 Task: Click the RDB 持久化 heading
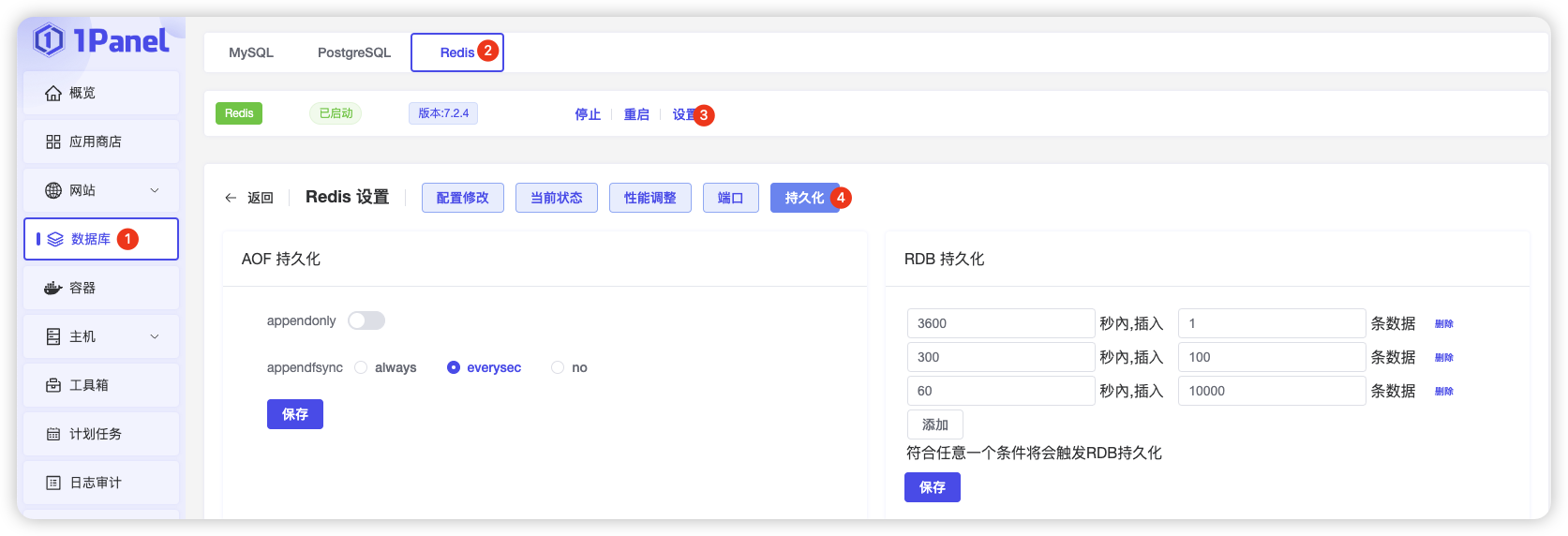point(944,259)
